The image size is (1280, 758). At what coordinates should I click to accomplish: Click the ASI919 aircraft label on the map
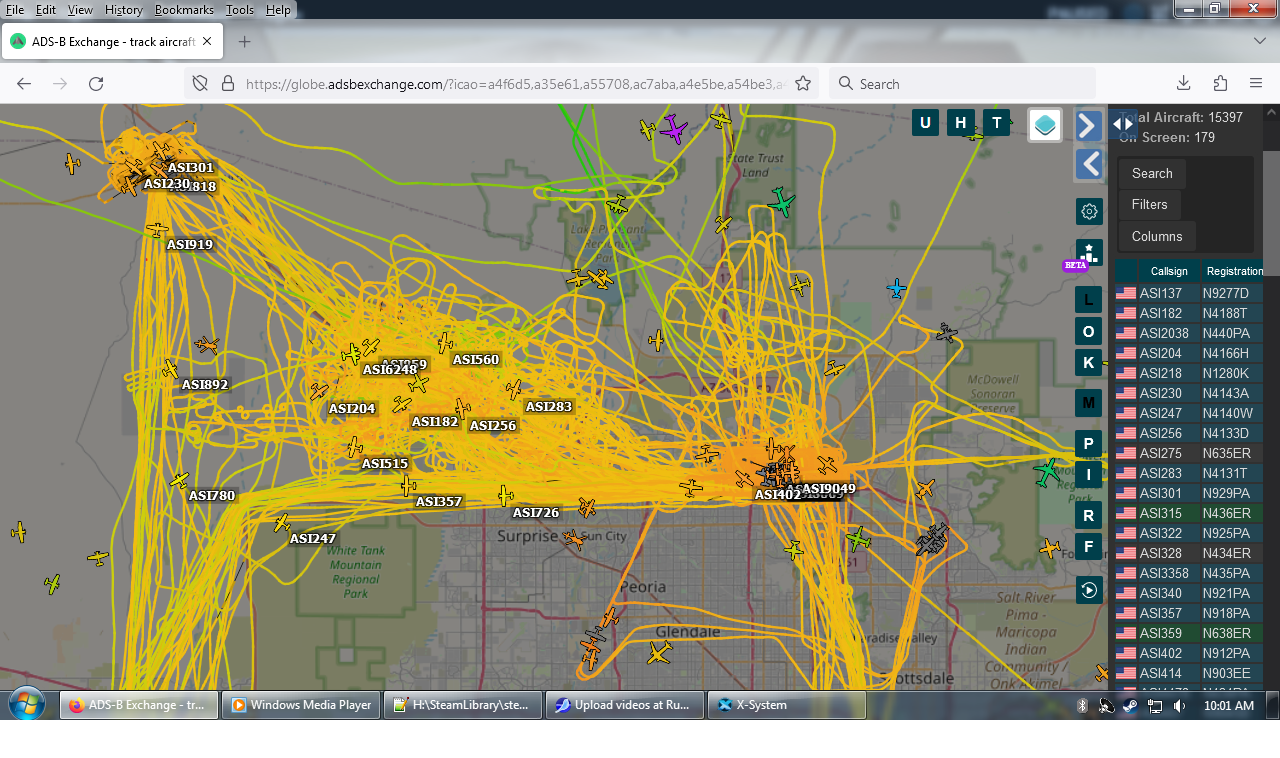pos(190,245)
